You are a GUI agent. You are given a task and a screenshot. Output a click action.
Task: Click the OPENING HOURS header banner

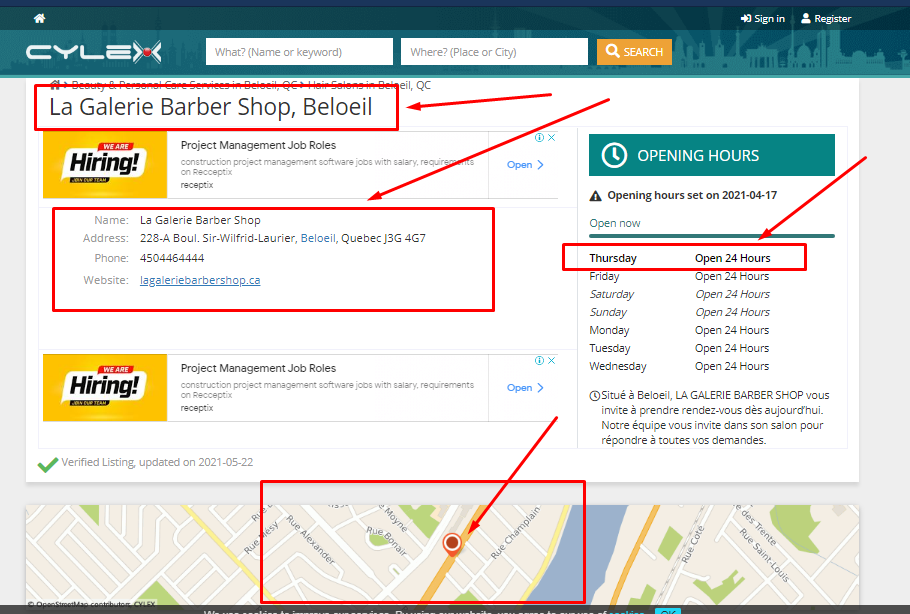712,155
